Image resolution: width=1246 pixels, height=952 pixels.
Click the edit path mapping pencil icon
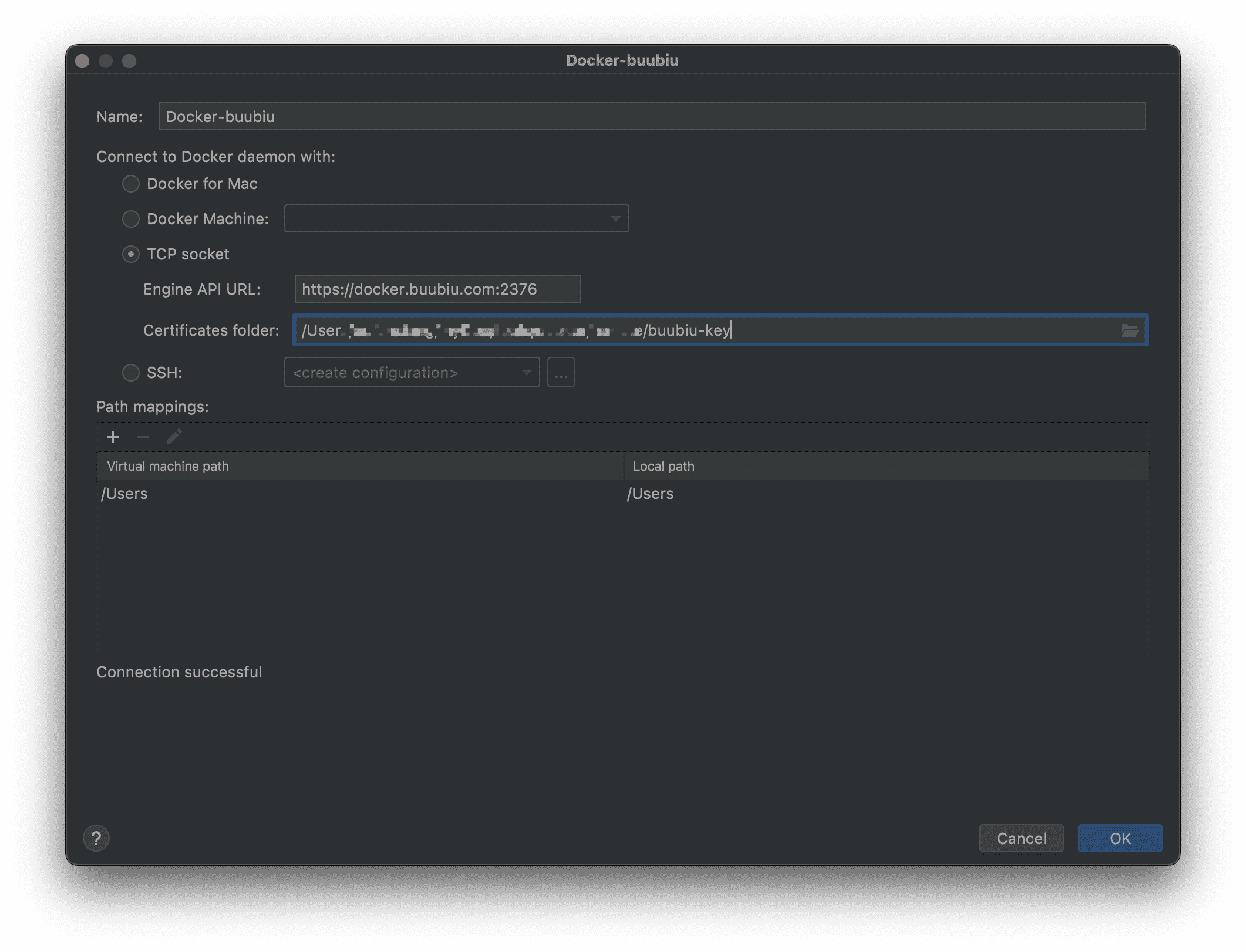[x=174, y=437]
